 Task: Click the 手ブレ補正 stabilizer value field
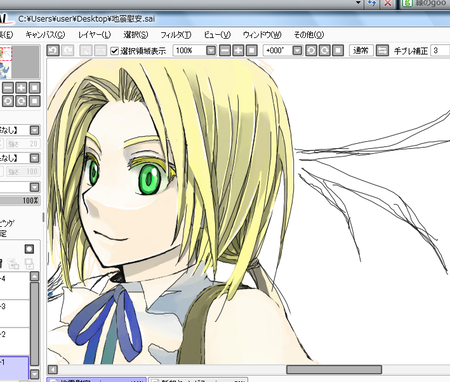point(440,51)
